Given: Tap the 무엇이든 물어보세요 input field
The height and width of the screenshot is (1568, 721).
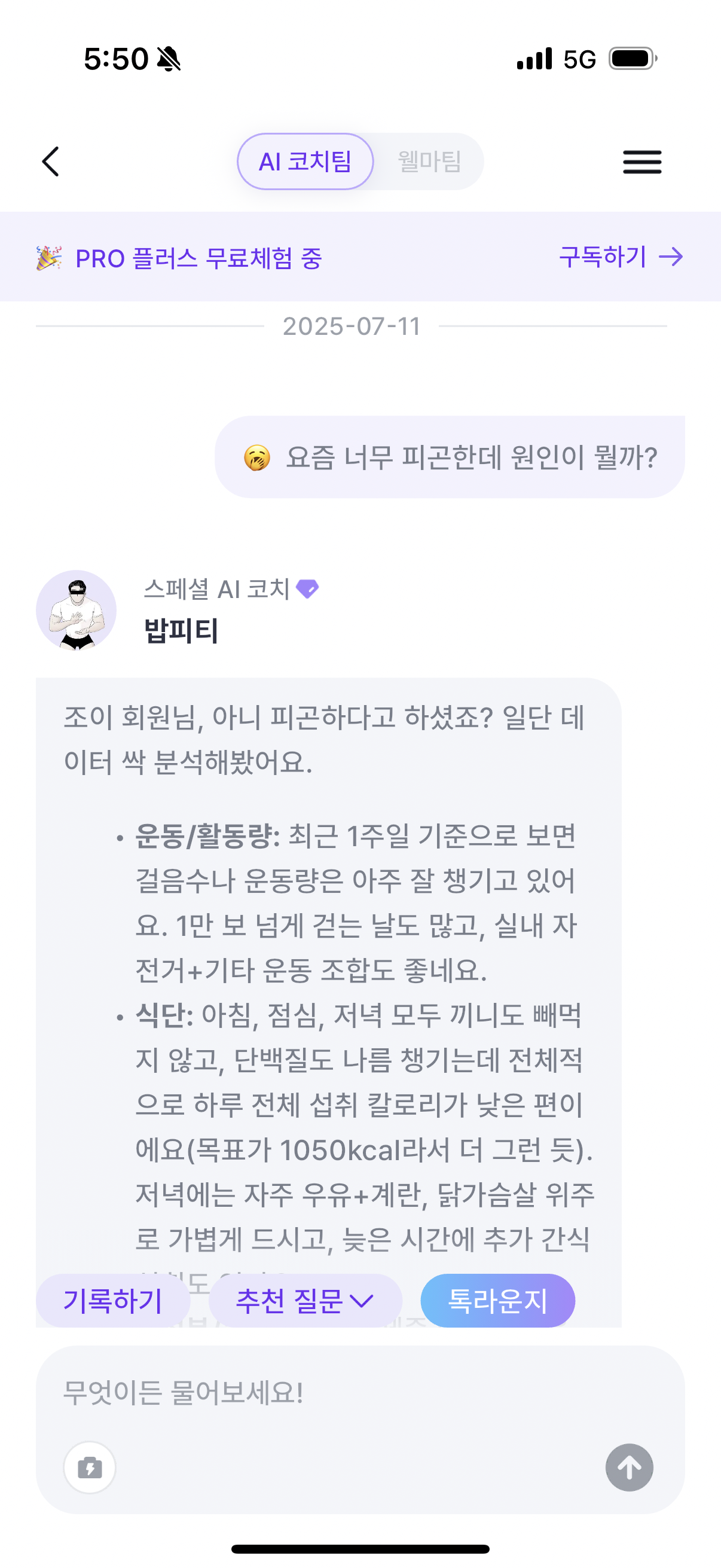Looking at the screenshot, I should click(x=359, y=1393).
